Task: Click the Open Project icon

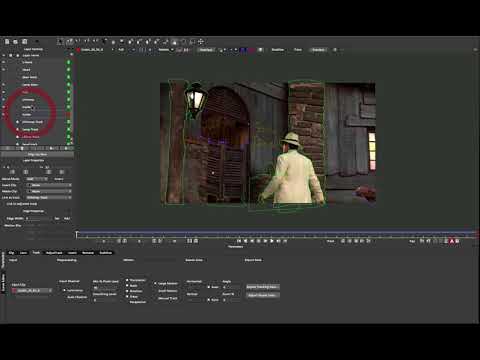Action: click(15, 42)
